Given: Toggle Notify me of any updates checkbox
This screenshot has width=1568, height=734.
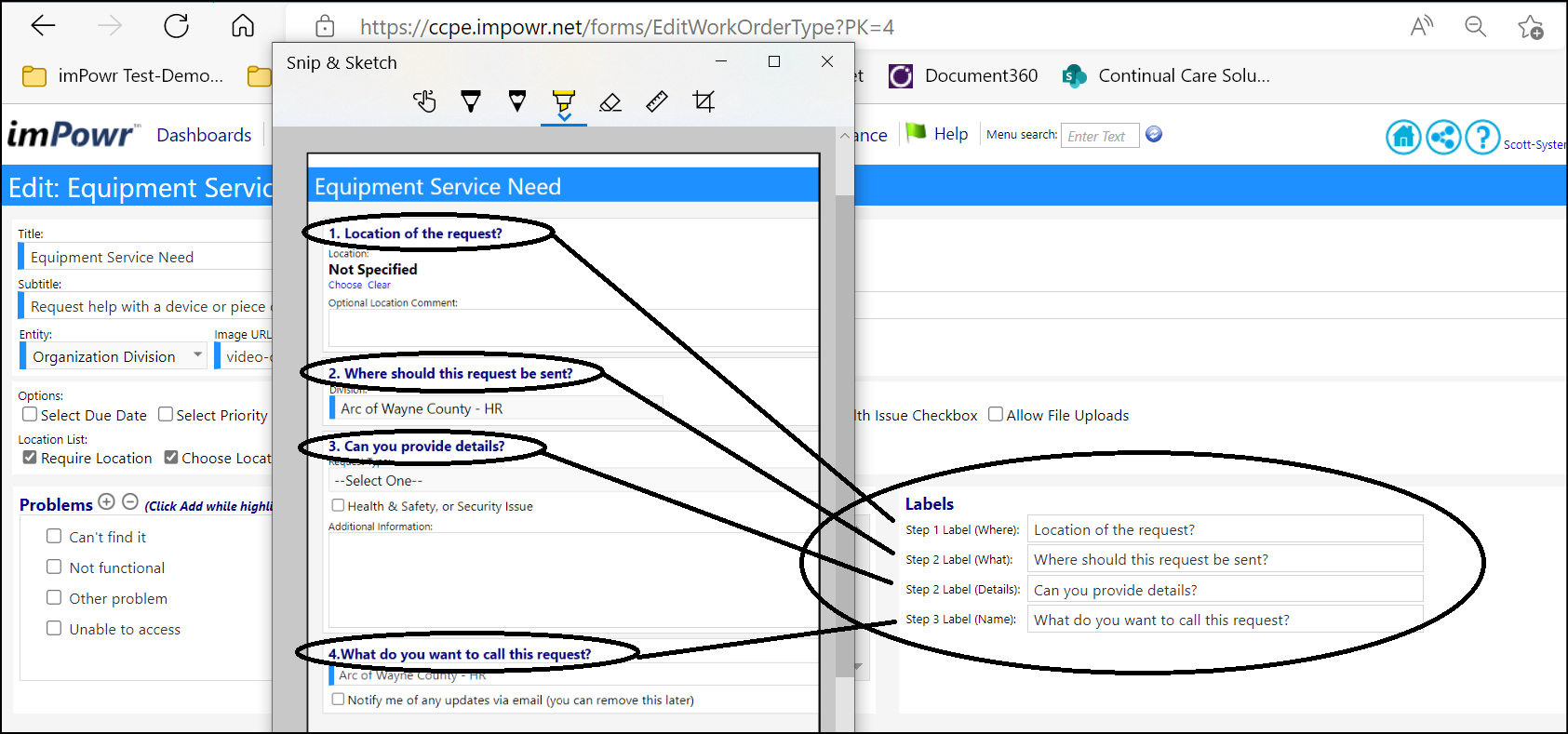Looking at the screenshot, I should (338, 699).
